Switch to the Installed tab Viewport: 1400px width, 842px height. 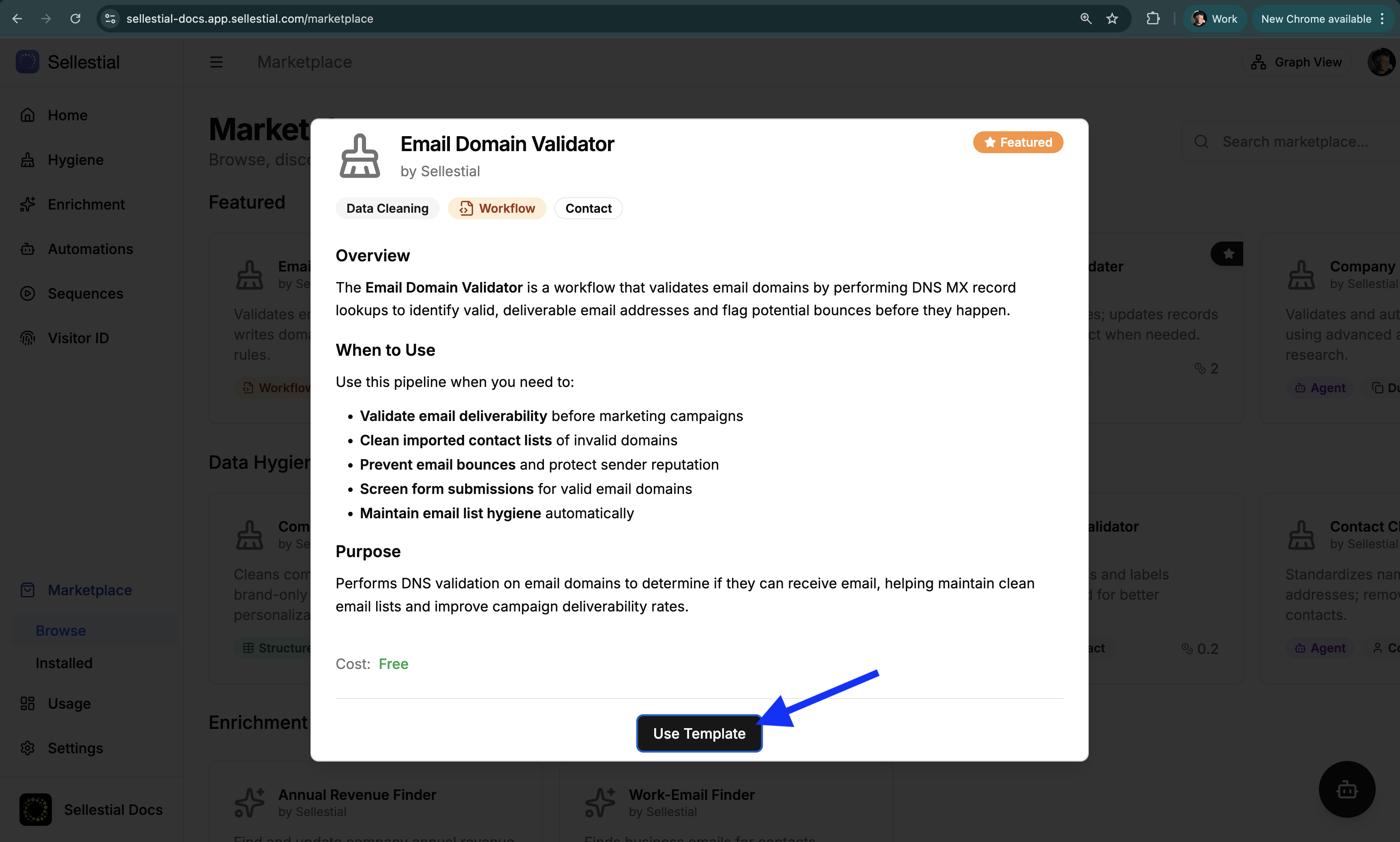[64, 663]
